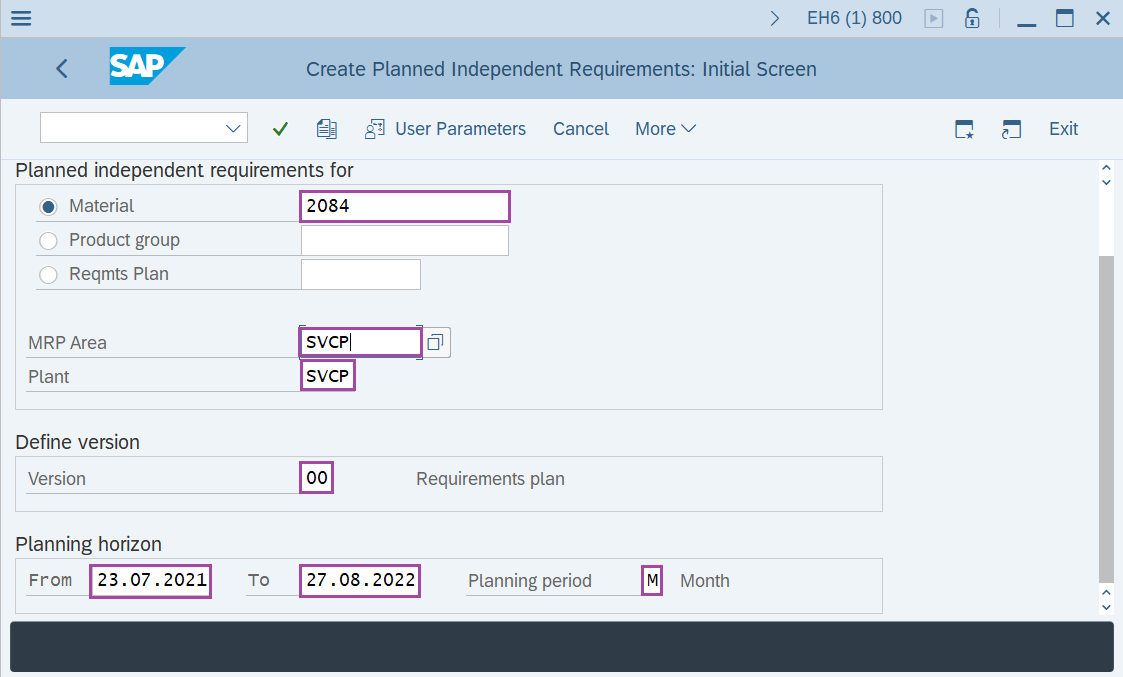Open the hamburger menu at top left
Viewport: 1123px width, 677px height.
coord(20,18)
